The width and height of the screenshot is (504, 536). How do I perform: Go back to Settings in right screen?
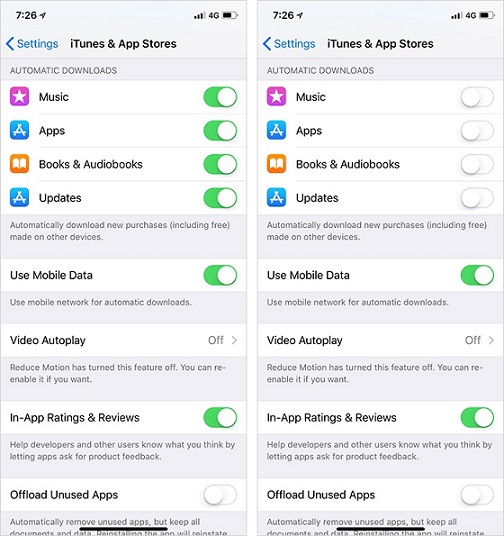point(289,44)
